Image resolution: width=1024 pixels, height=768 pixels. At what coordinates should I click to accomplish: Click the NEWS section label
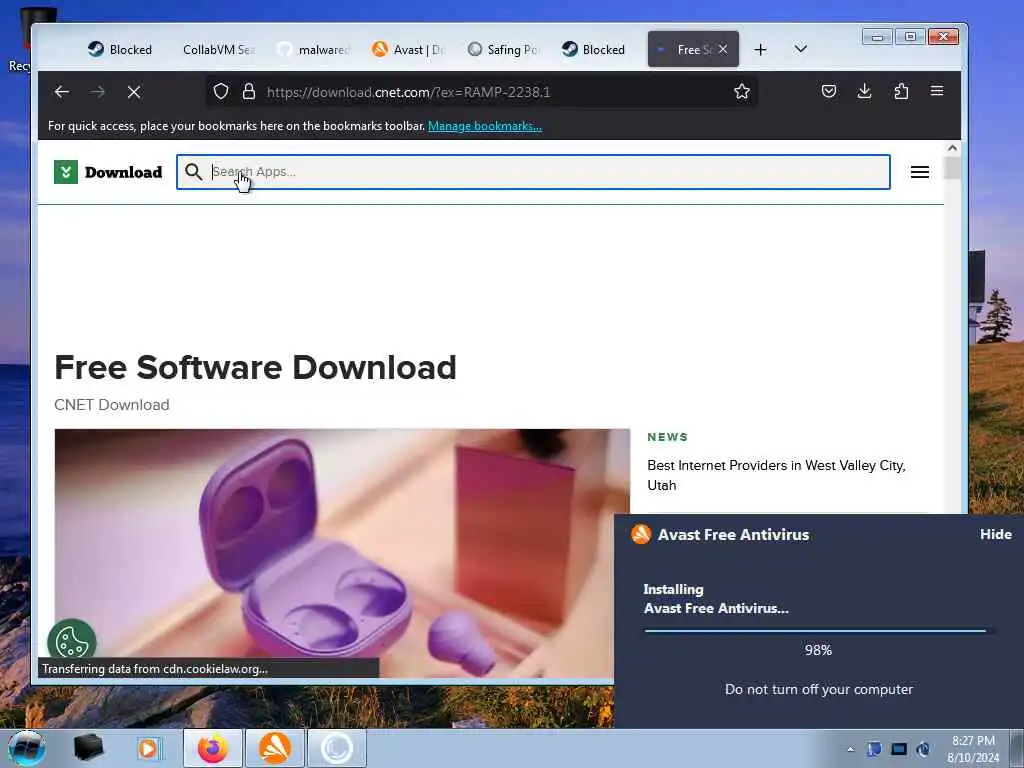[667, 437]
